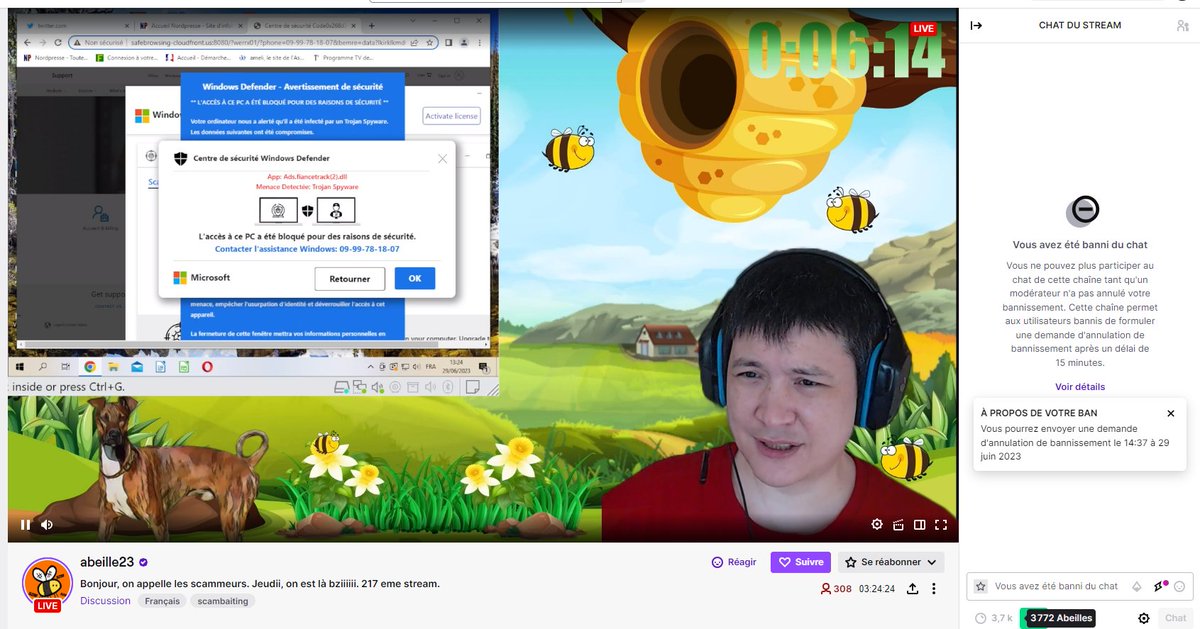
Task: Click the stream title starting with Bonjour
Action: [260, 583]
